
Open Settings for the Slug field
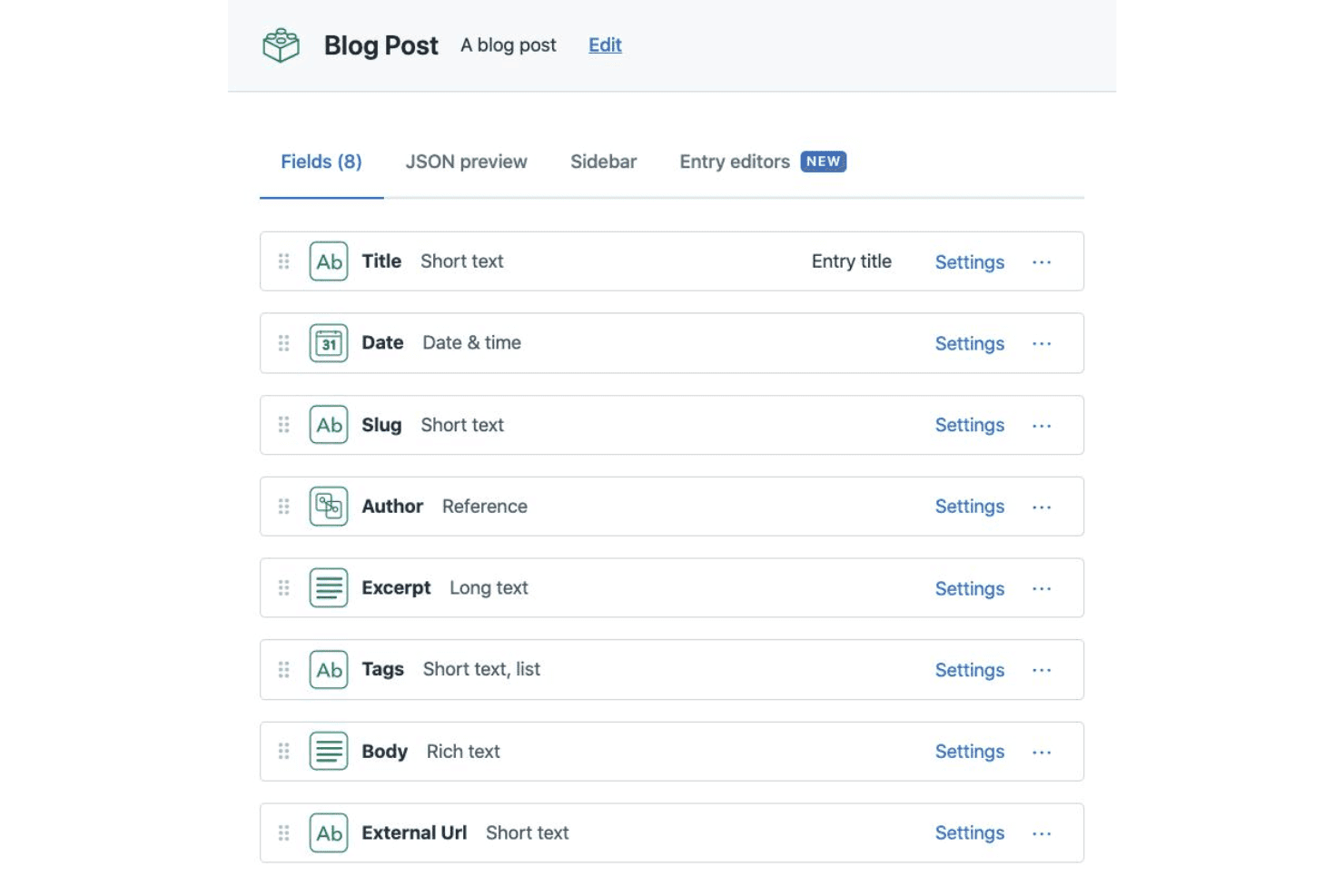pos(970,426)
